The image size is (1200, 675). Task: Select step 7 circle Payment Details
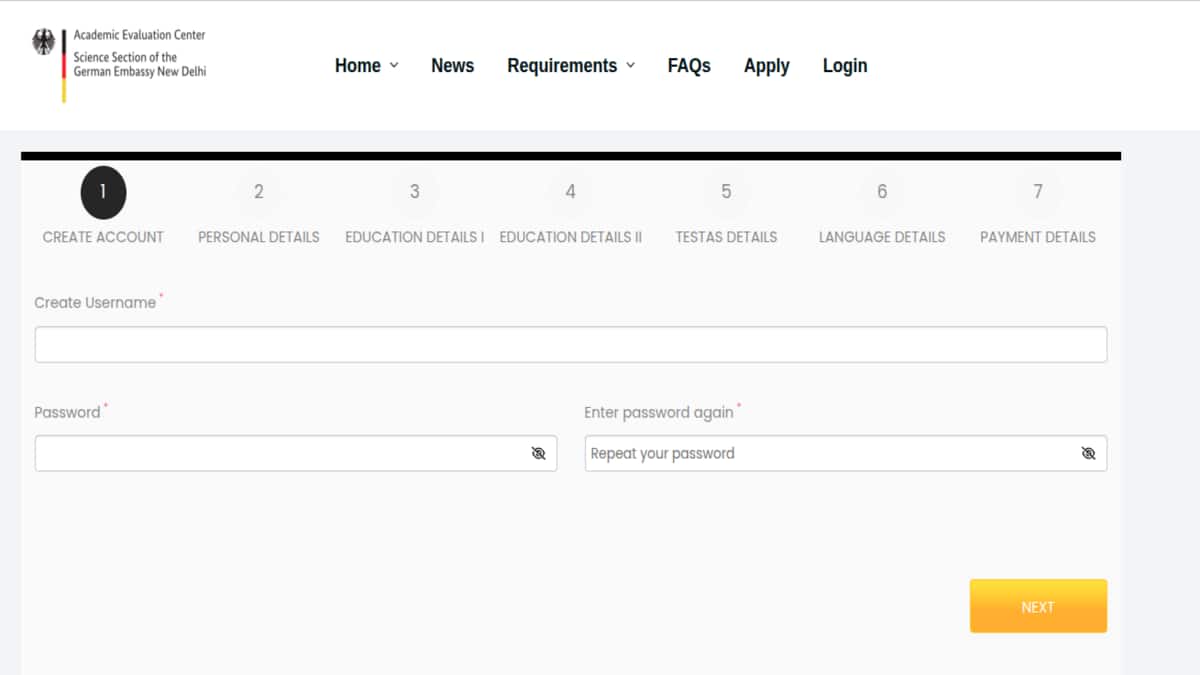(x=1038, y=192)
